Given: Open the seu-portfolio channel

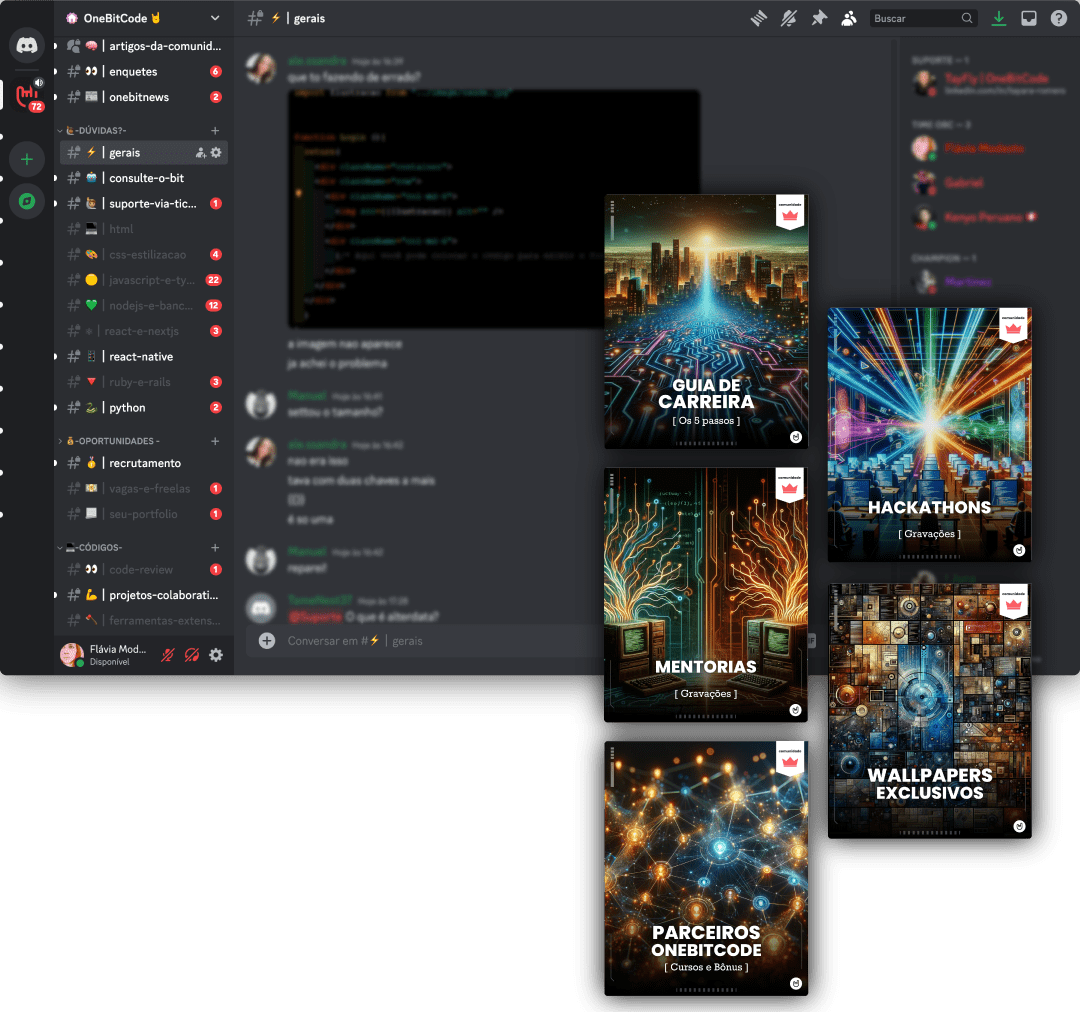Looking at the screenshot, I should point(144,515).
